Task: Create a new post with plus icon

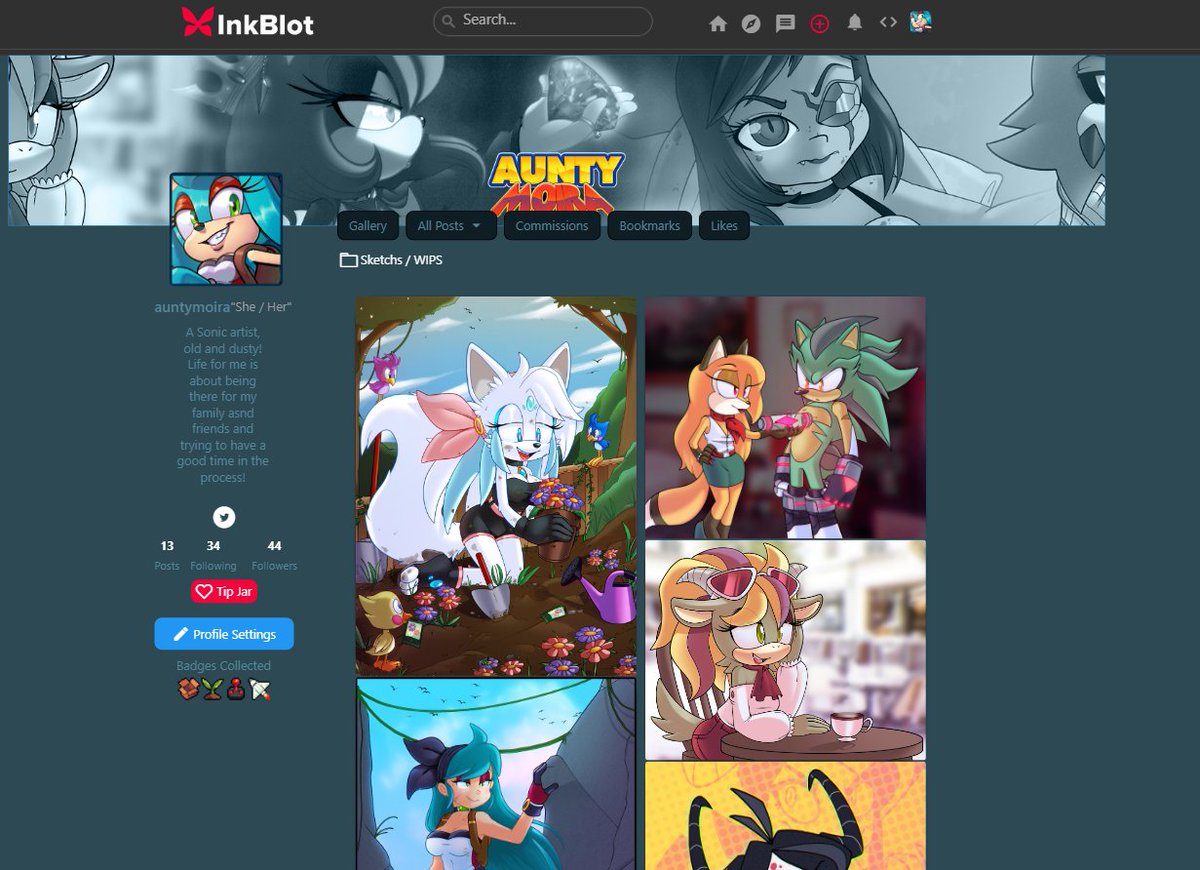Action: point(820,23)
